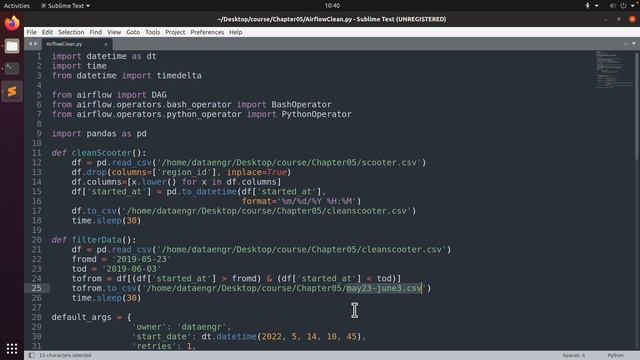Click the format string on line 16
The height and width of the screenshot is (360, 640).
316,201
